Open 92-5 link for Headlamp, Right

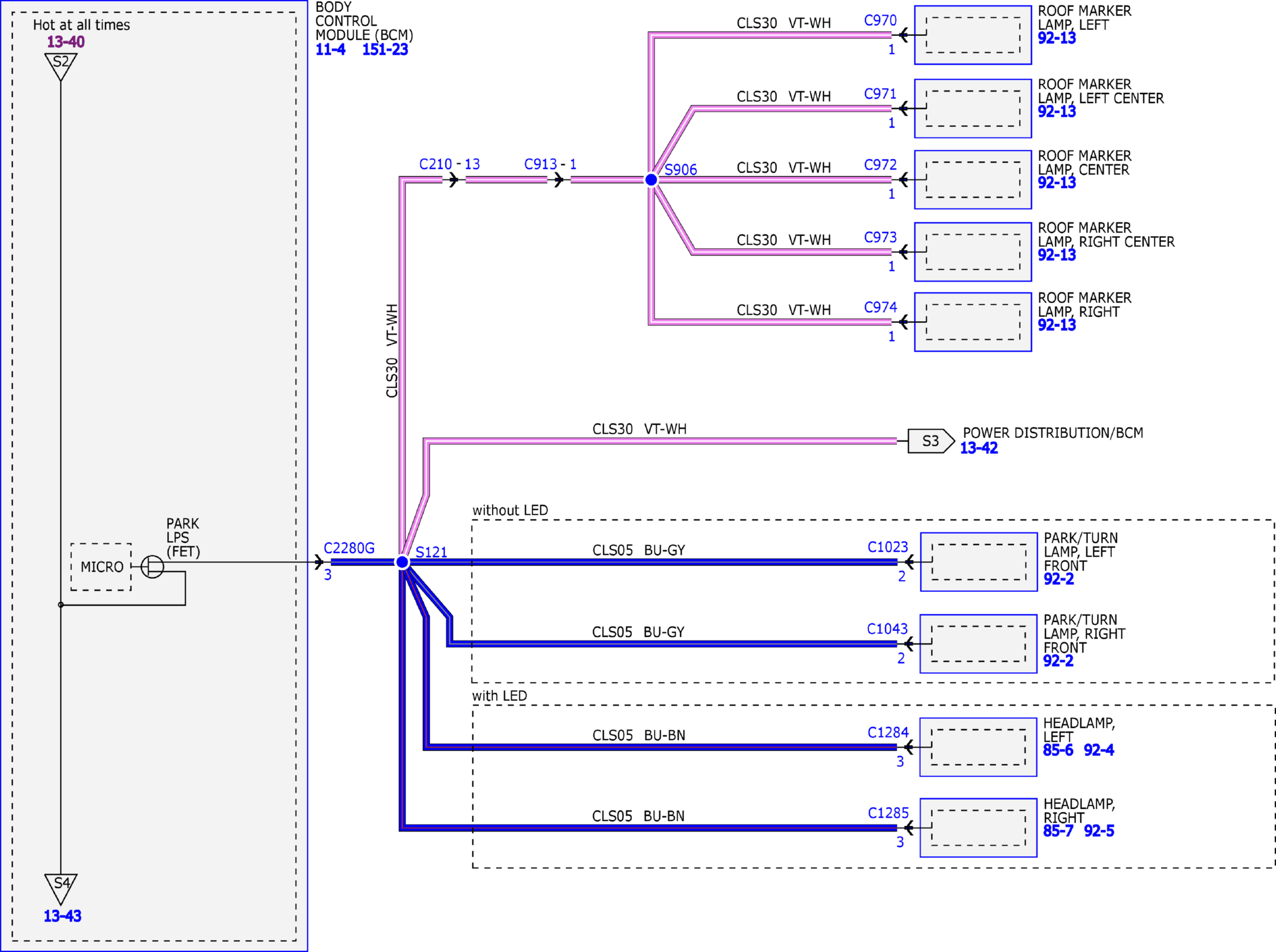point(1099,831)
